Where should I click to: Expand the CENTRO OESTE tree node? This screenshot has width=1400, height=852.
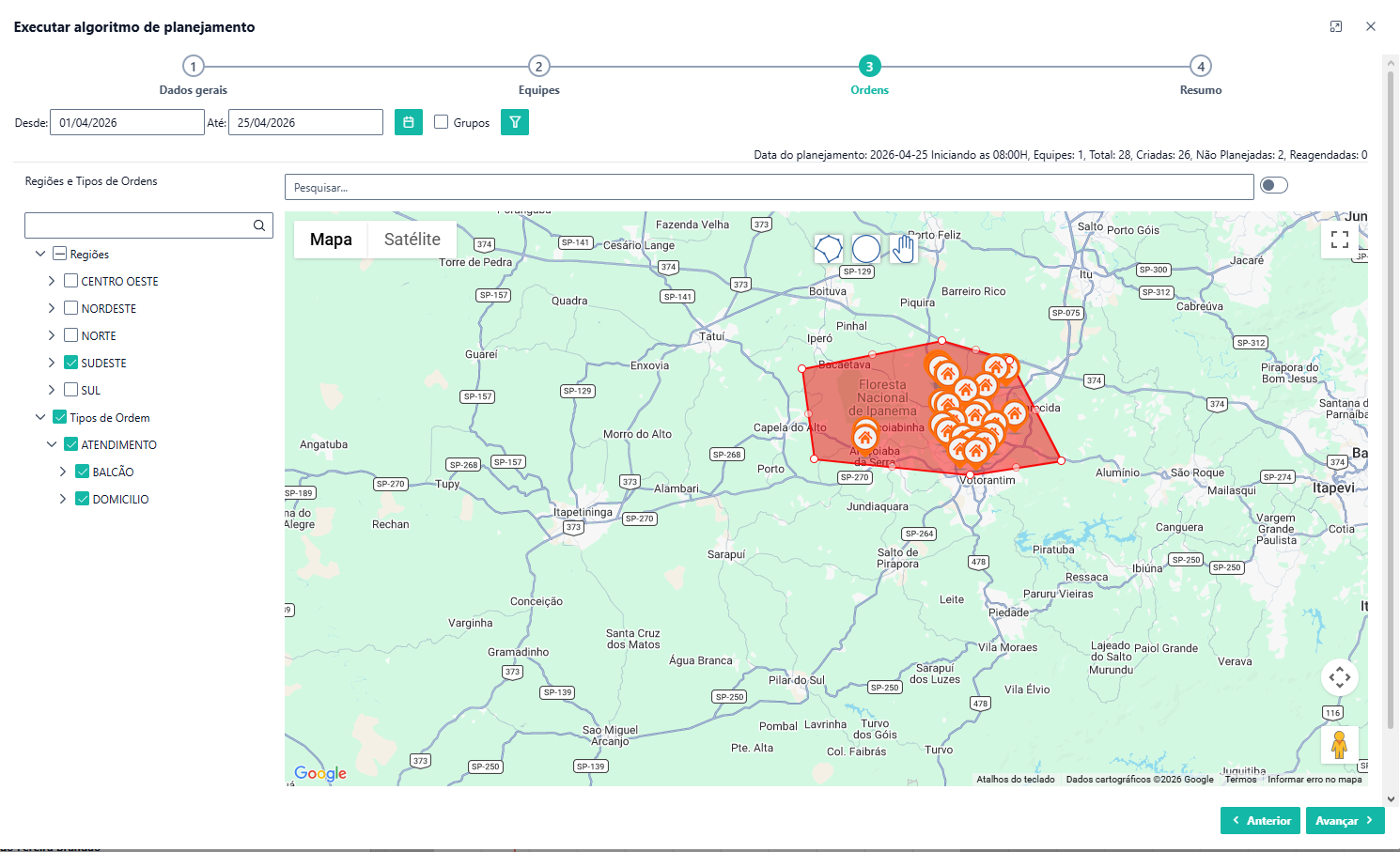tap(52, 281)
